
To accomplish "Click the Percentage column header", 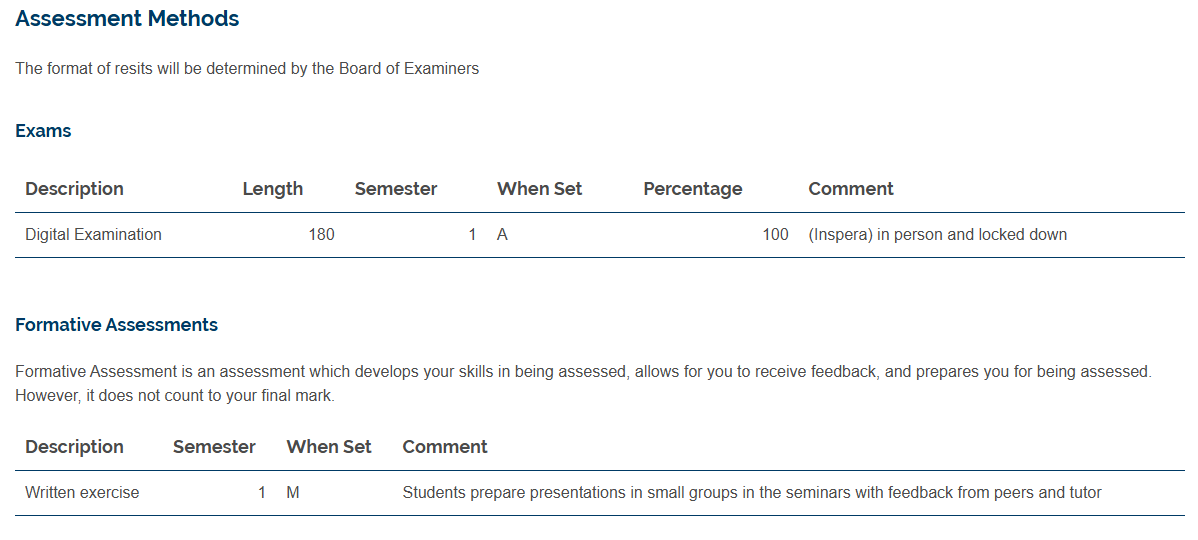I will coord(692,189).
